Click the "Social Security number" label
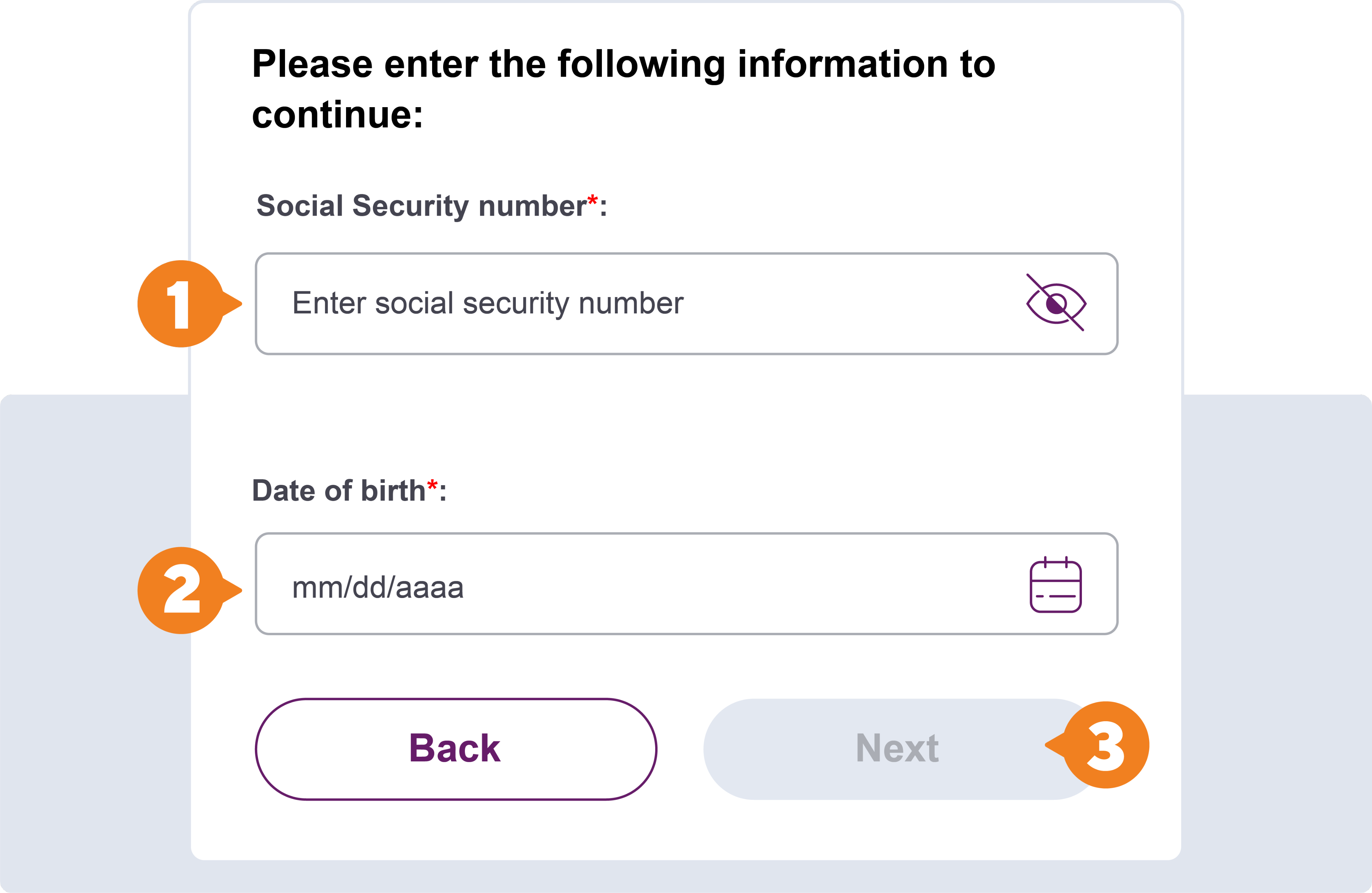Screen dimensions: 1372x893 pos(421,206)
